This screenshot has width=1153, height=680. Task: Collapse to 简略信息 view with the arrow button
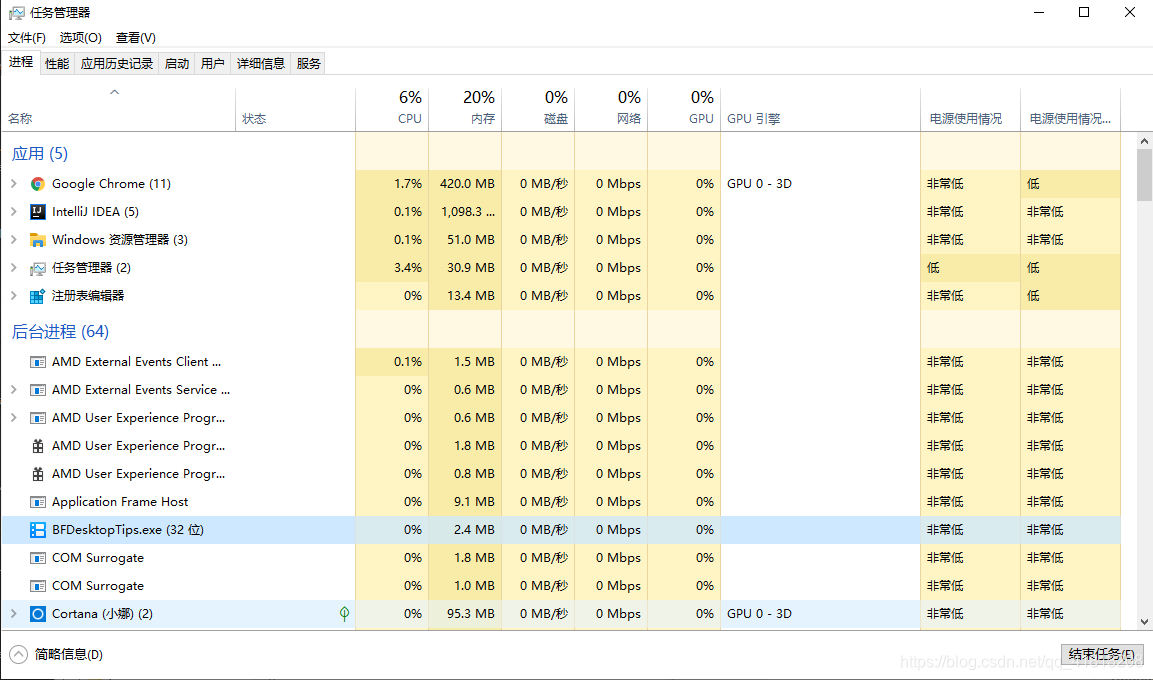[x=18, y=654]
